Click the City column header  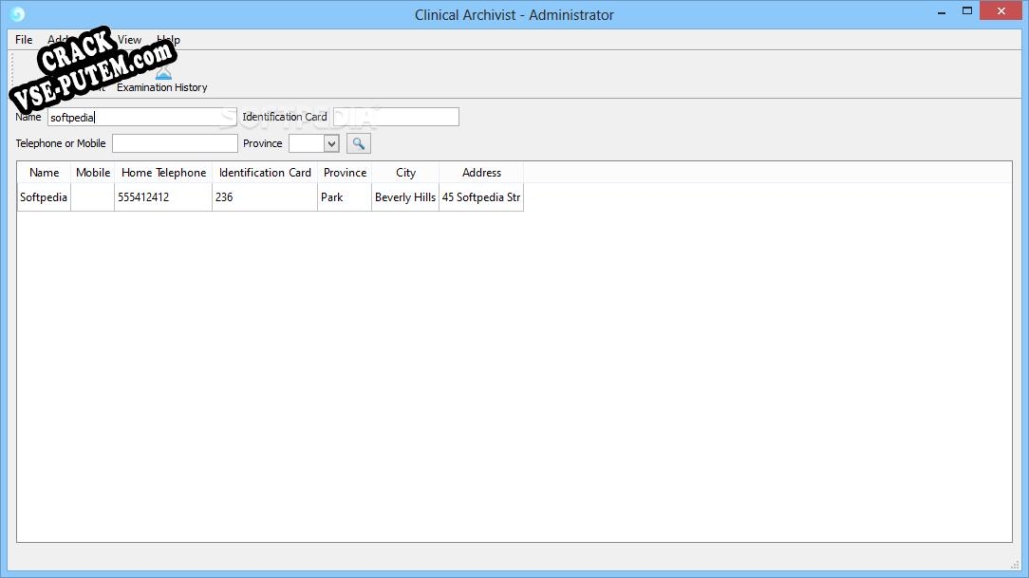coord(405,173)
